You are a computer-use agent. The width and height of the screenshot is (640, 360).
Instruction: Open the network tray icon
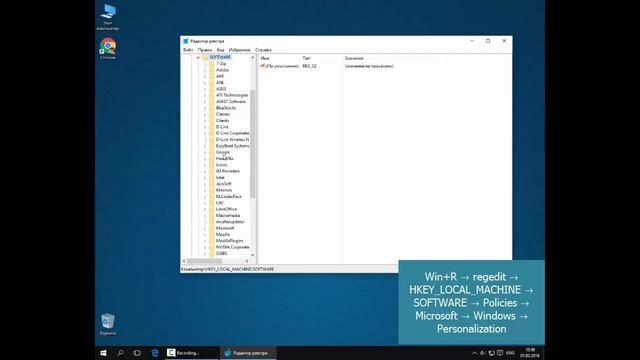coord(491,353)
